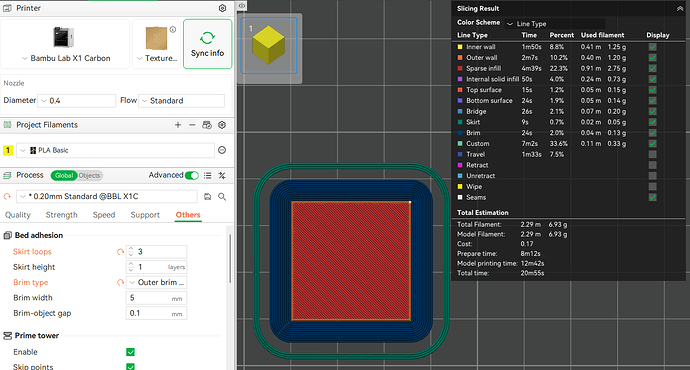The width and height of the screenshot is (690, 370).
Task: Save the process preset with disk icon
Action: point(207,197)
